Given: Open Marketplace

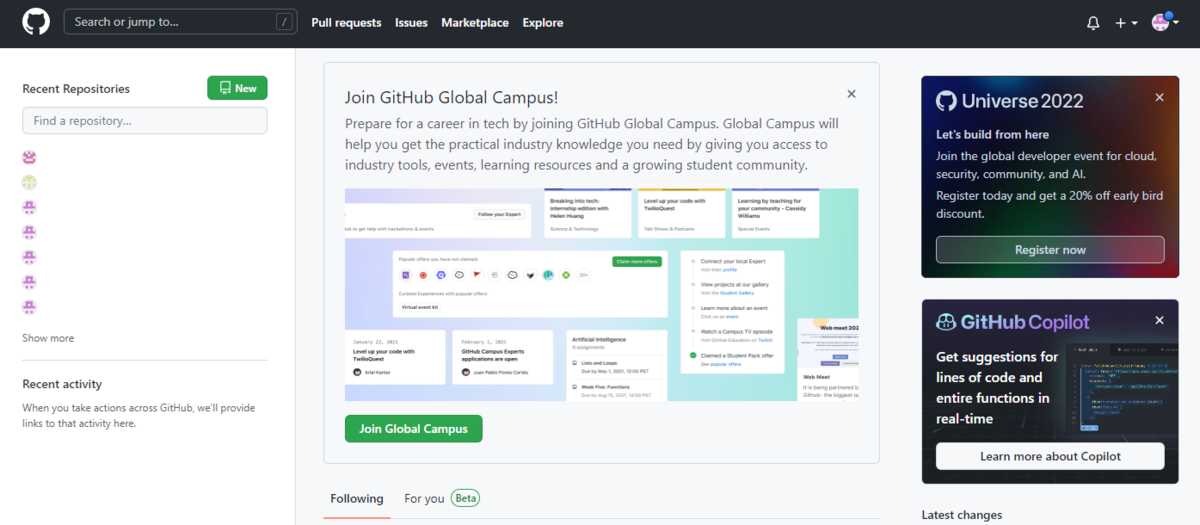Looking at the screenshot, I should click(475, 22).
